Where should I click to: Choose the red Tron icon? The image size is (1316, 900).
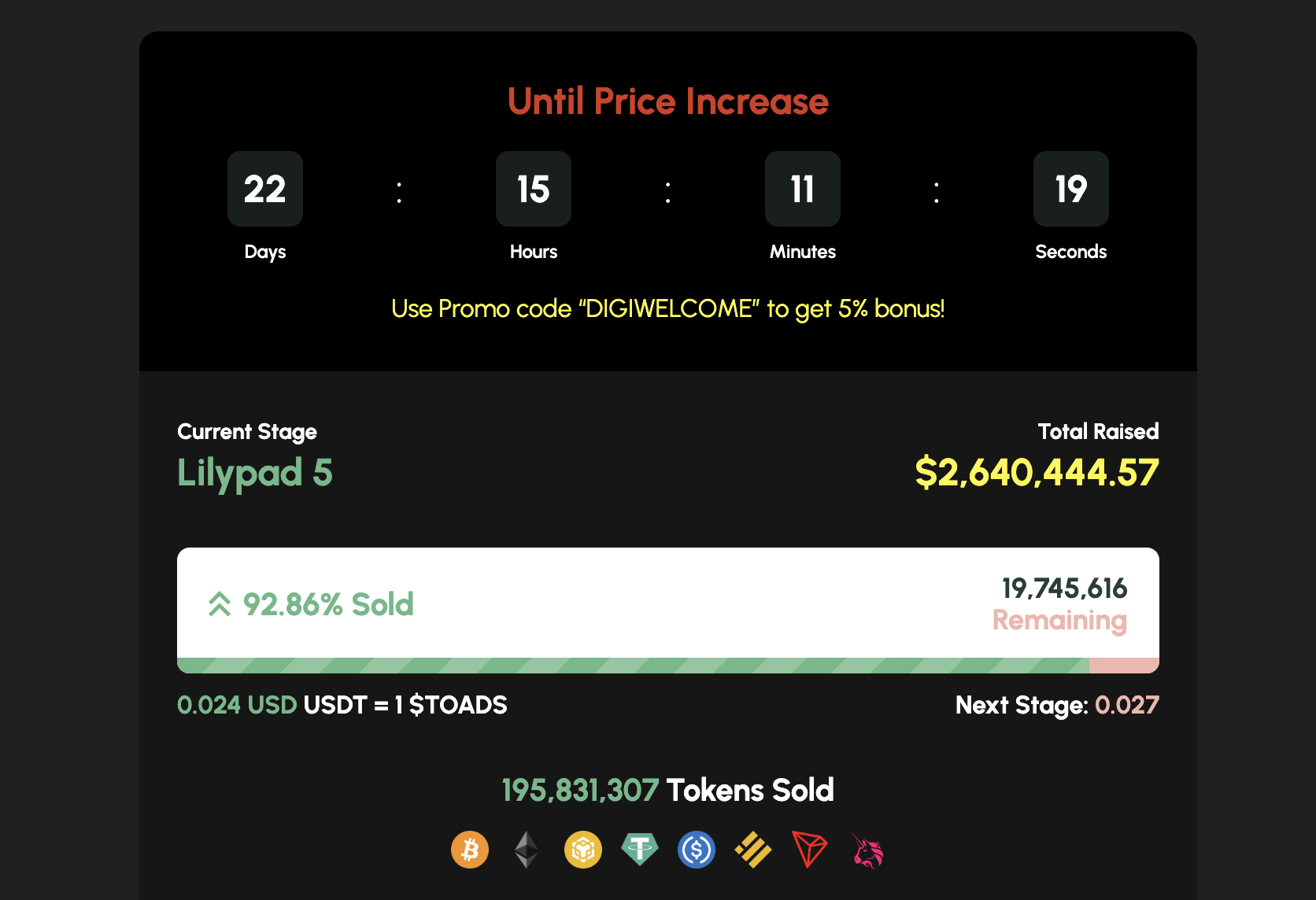click(810, 850)
